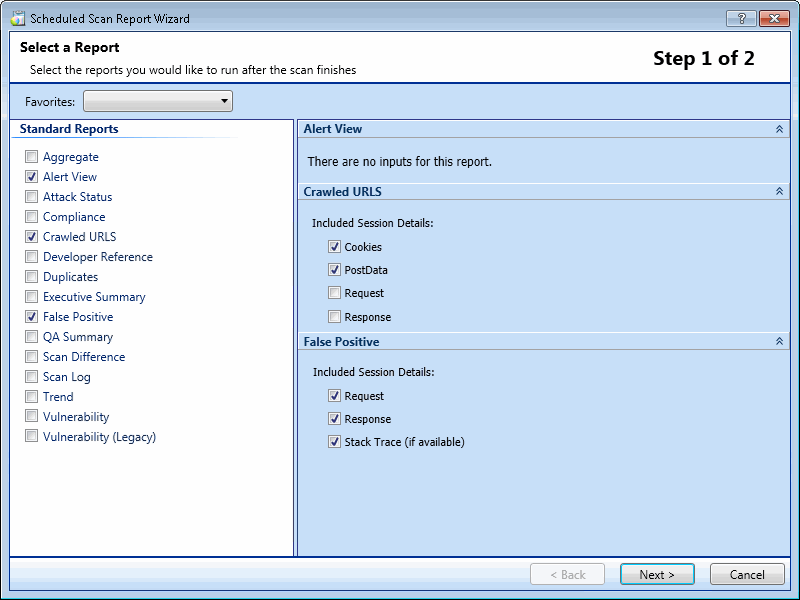Open the Favorites dropdown

point(222,101)
